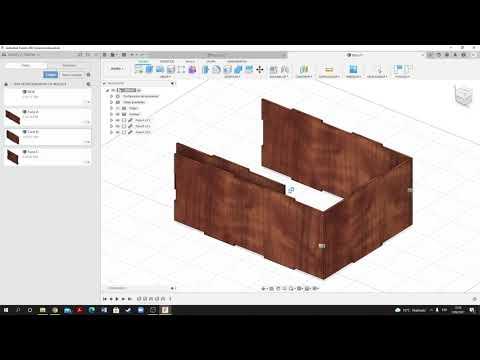Select the Revolve tool in the toolbar
This screenshot has width=480, height=360.
(x=160, y=69)
